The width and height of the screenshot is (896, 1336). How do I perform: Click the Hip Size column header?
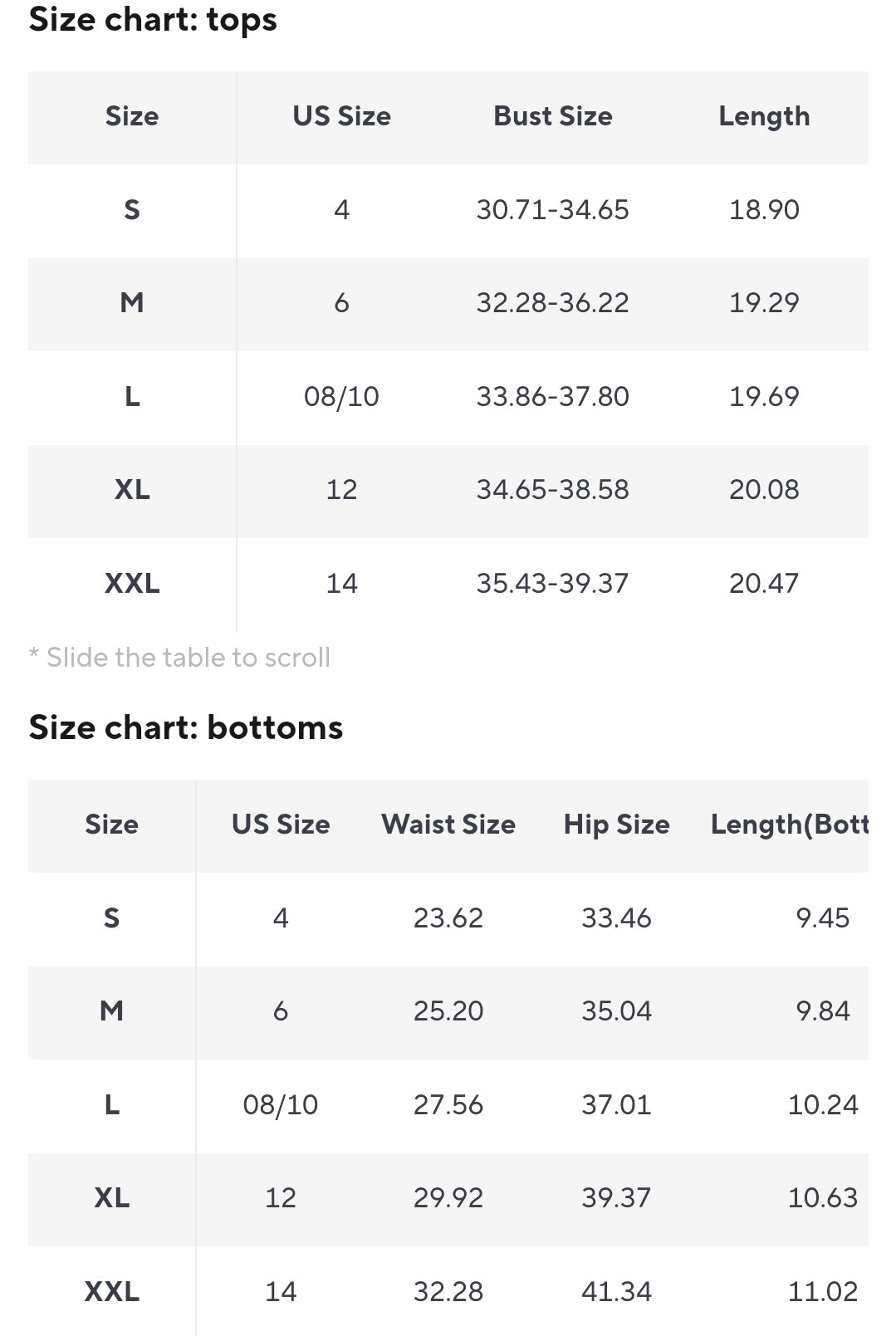tap(616, 825)
